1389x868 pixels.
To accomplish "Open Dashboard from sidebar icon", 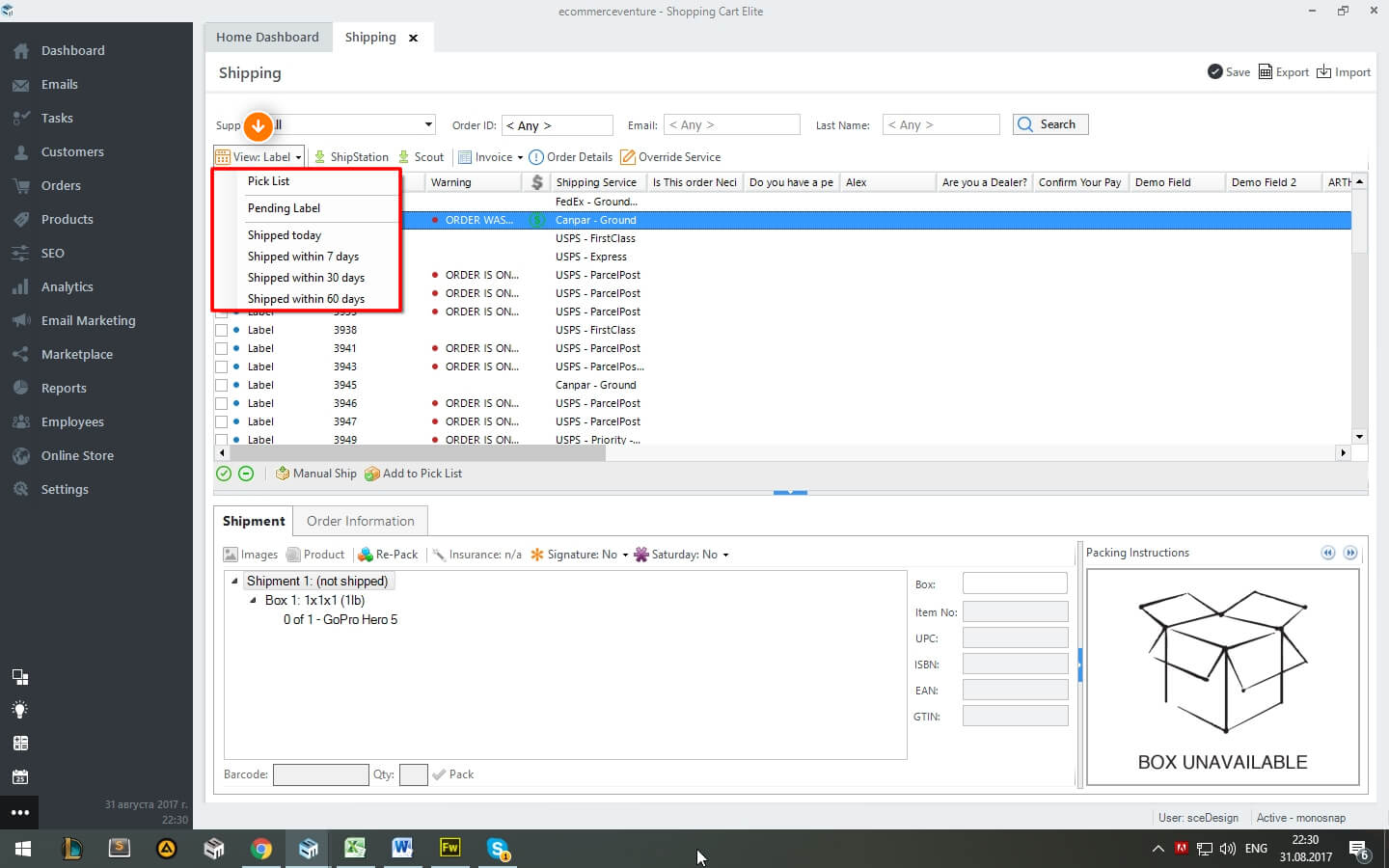I will 20,51.
